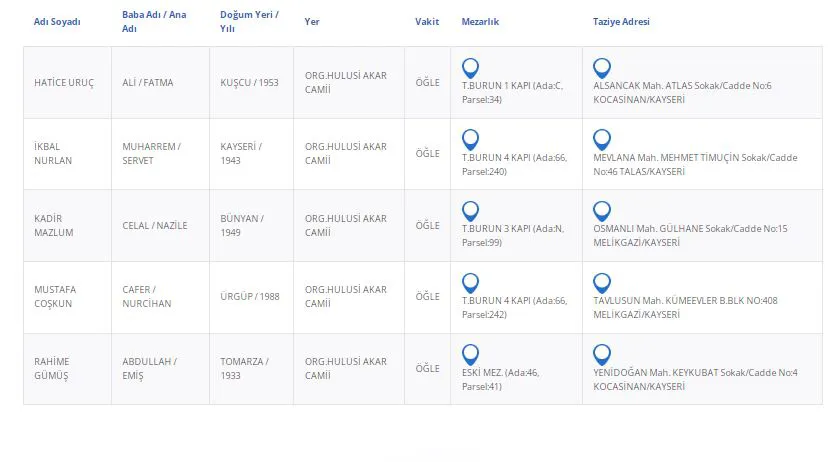Click the Vakit column header
The width and height of the screenshot is (837, 462).
point(427,21)
